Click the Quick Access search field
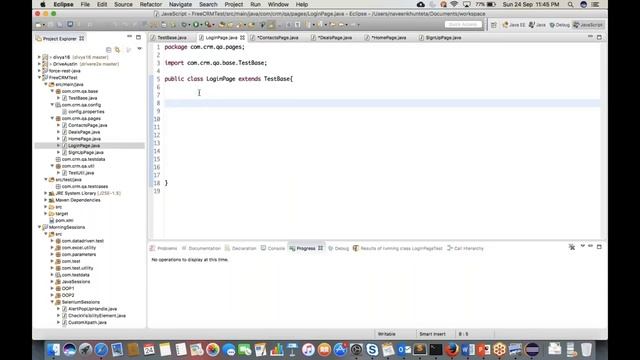This screenshot has width=640, height=360. pos(463,25)
